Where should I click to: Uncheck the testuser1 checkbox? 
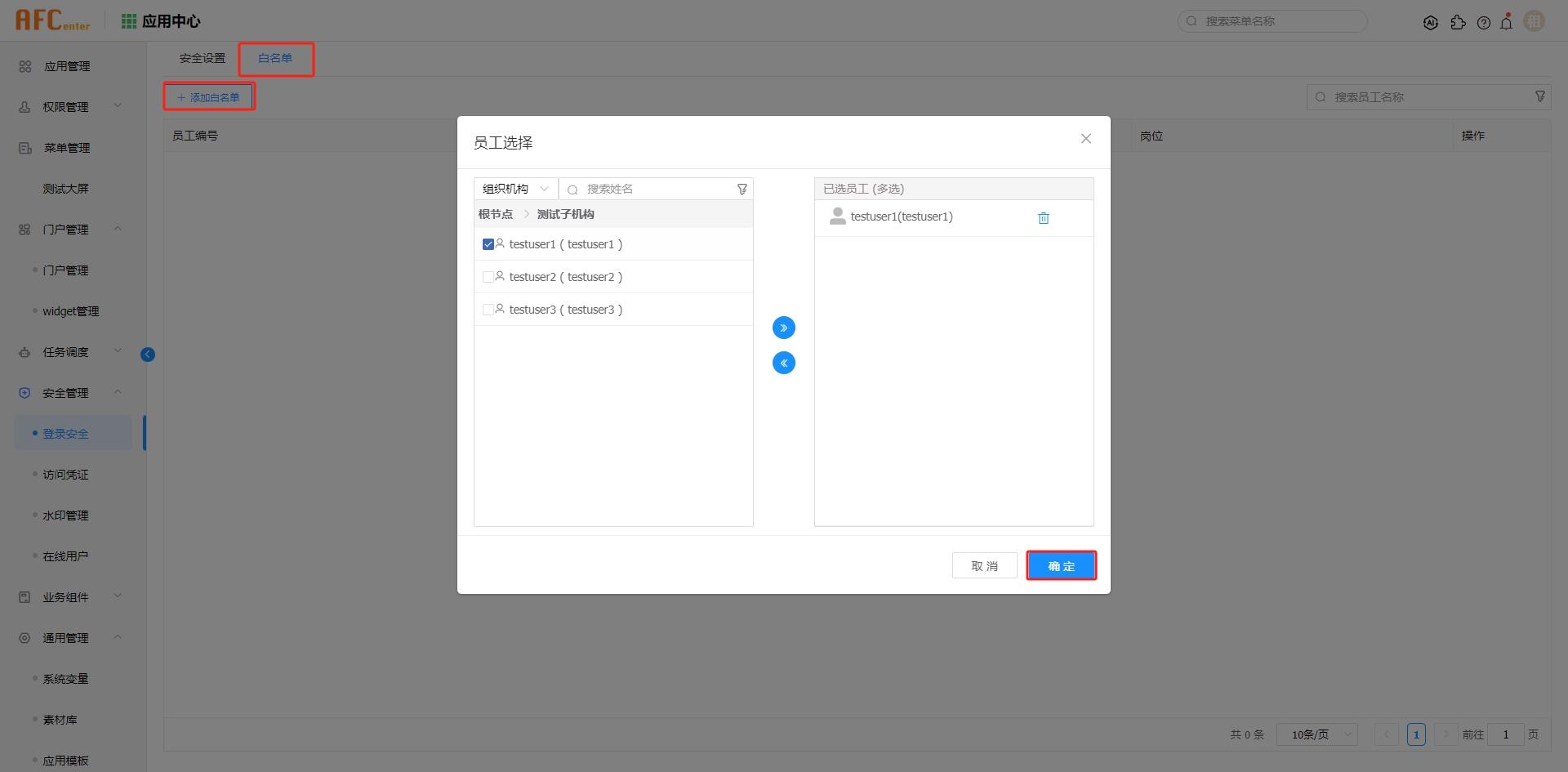point(488,243)
